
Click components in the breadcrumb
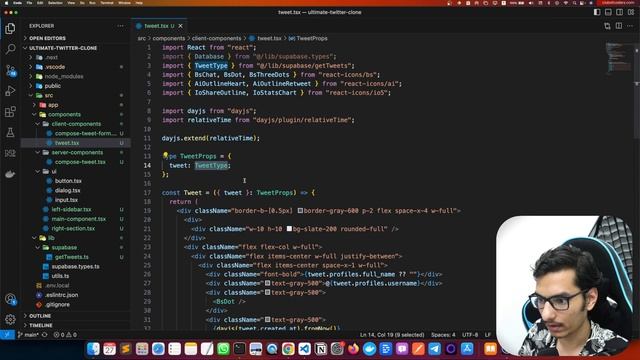point(169,38)
